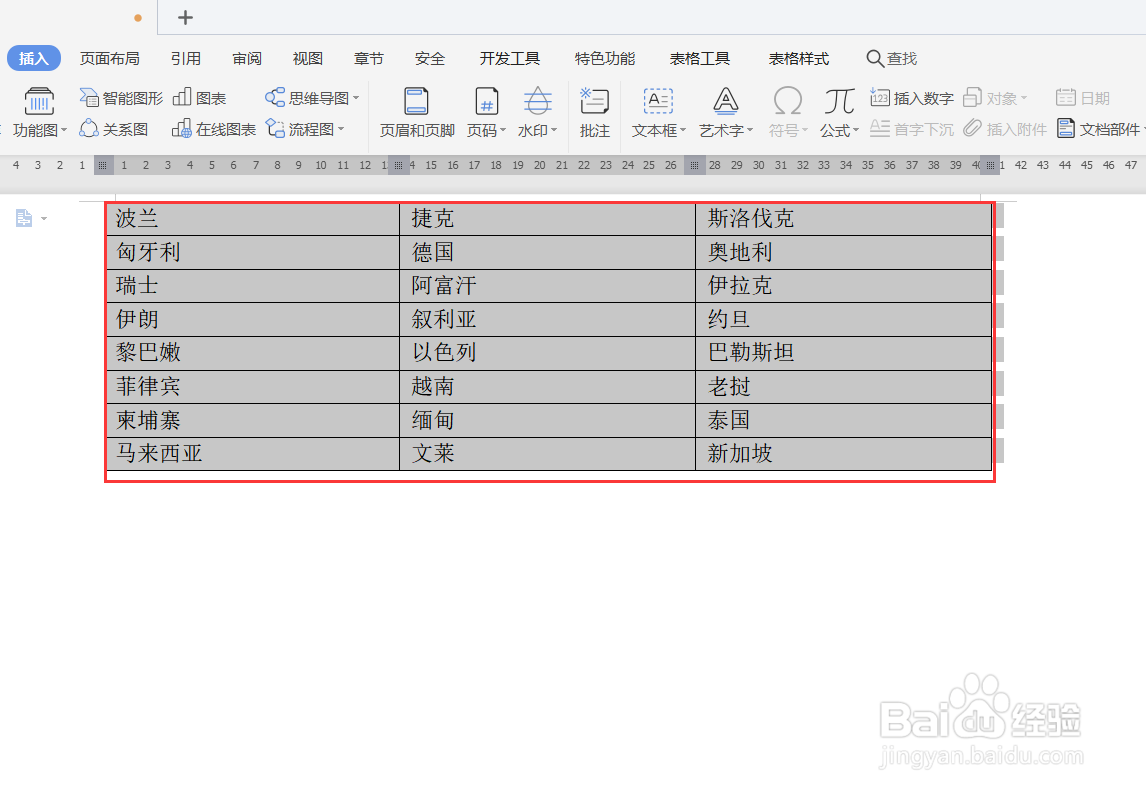Click the table cell 约旦
Screen dimensions: 1146x795
[843, 319]
